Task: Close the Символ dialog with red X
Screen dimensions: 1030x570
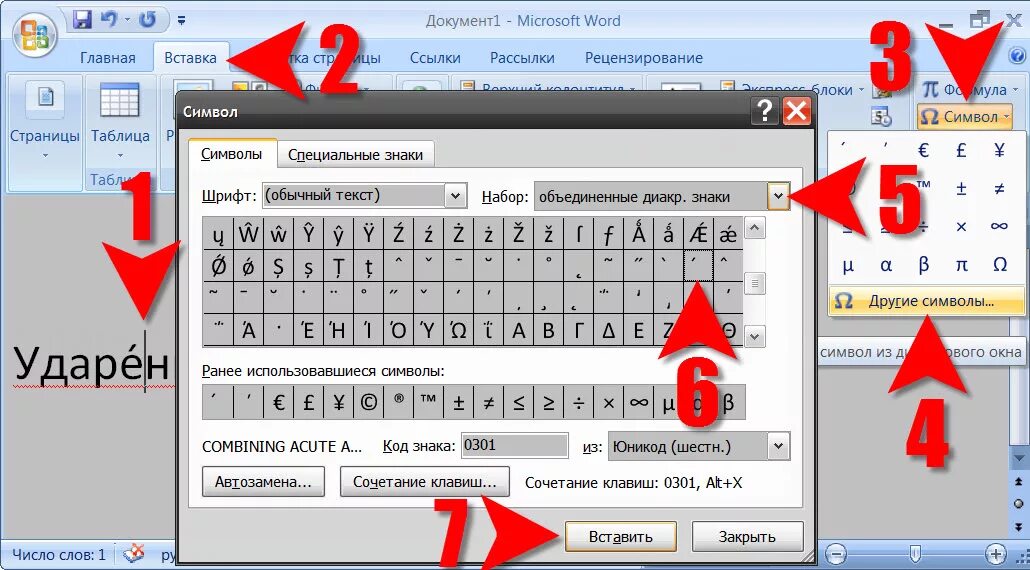Action: click(797, 112)
